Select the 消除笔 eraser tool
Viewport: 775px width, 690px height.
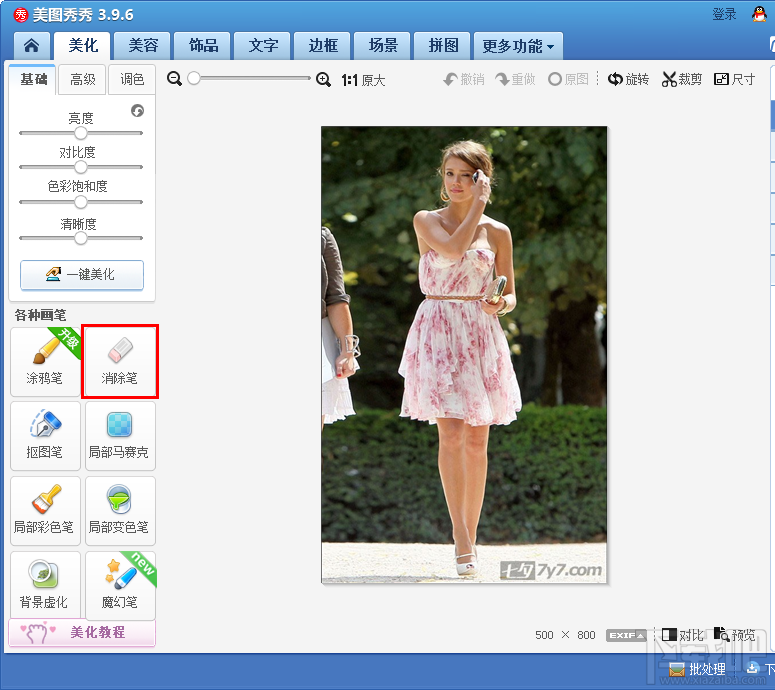pyautogui.click(x=119, y=361)
